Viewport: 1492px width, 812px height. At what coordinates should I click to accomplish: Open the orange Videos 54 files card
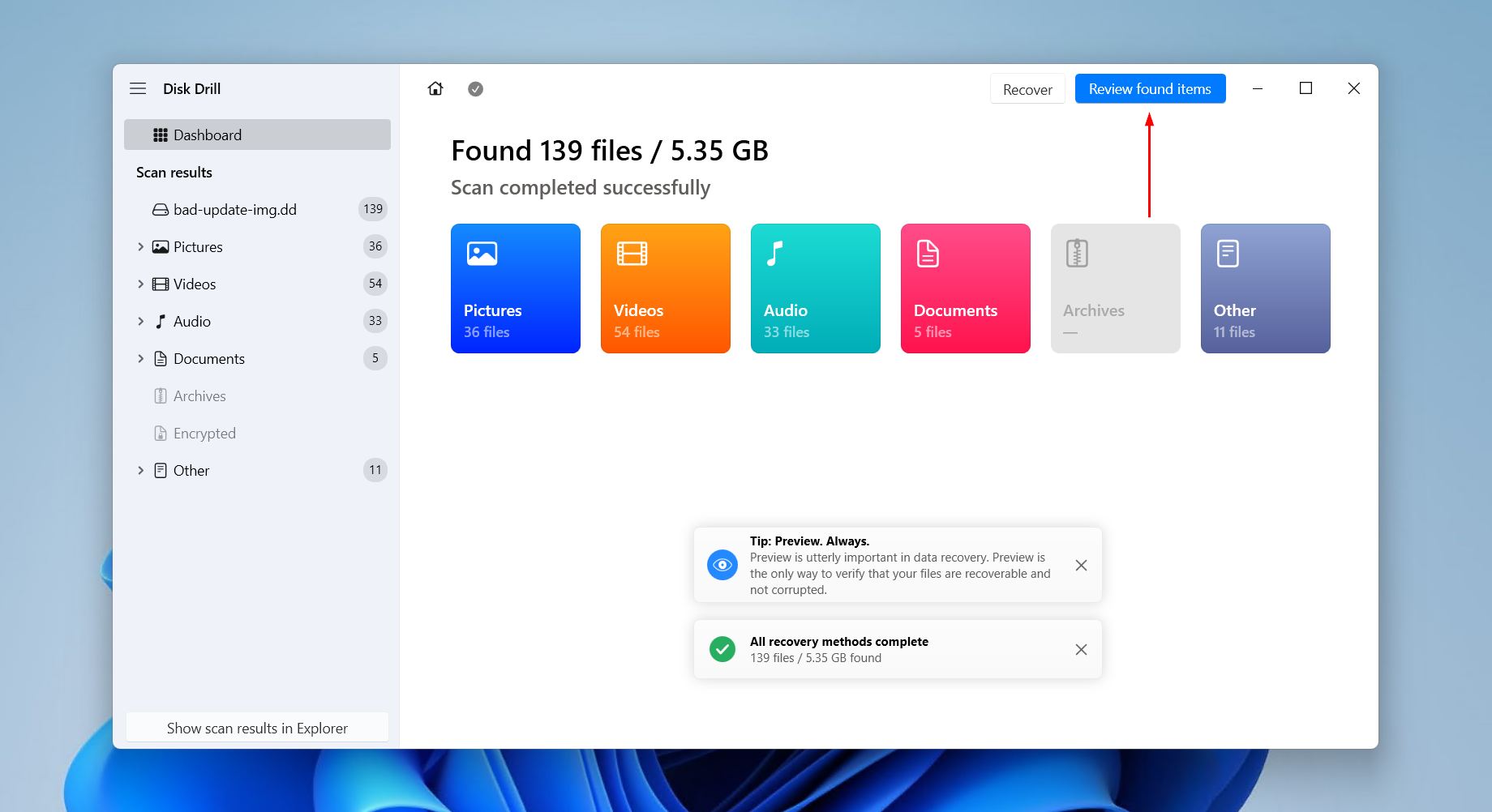coord(666,288)
